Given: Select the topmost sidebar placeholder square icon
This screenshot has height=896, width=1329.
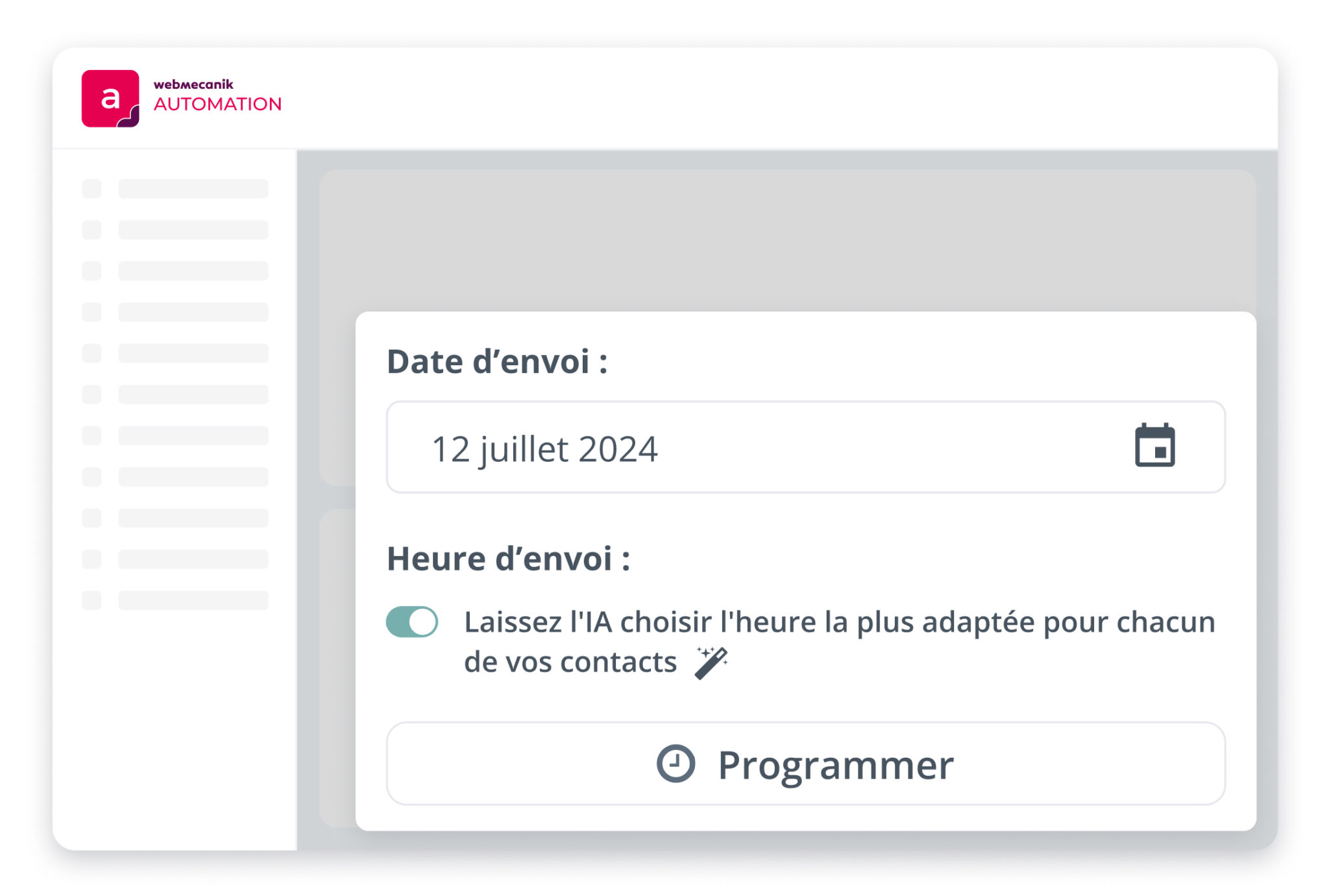Looking at the screenshot, I should 91,189.
